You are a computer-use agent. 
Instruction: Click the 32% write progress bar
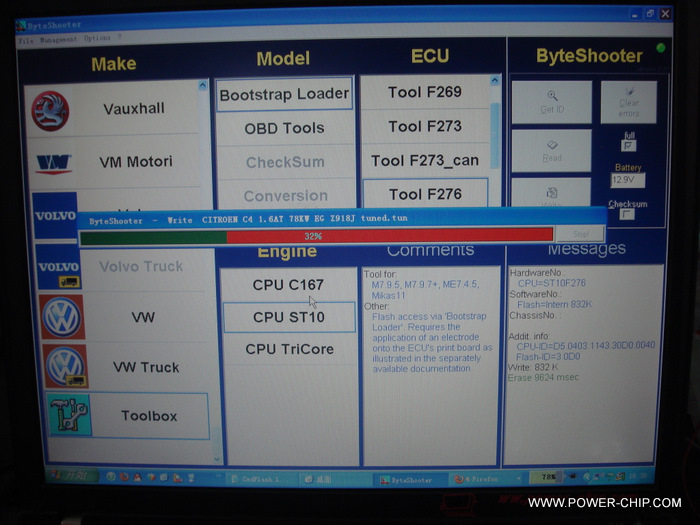tap(317, 236)
